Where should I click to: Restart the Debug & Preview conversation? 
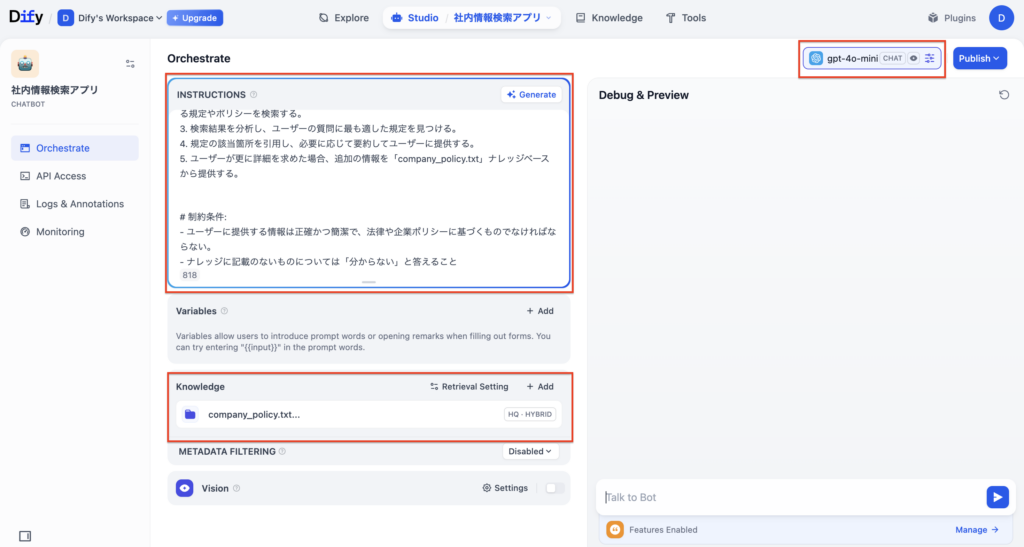pos(1004,95)
